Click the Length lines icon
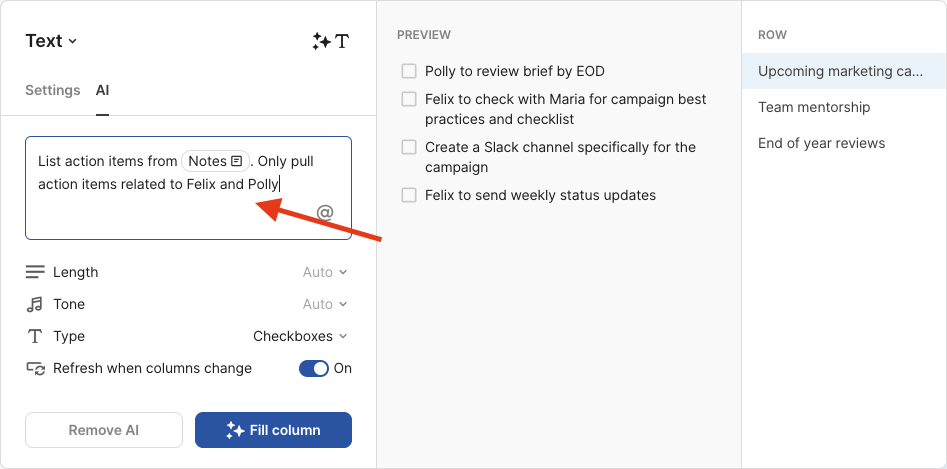 [35, 272]
